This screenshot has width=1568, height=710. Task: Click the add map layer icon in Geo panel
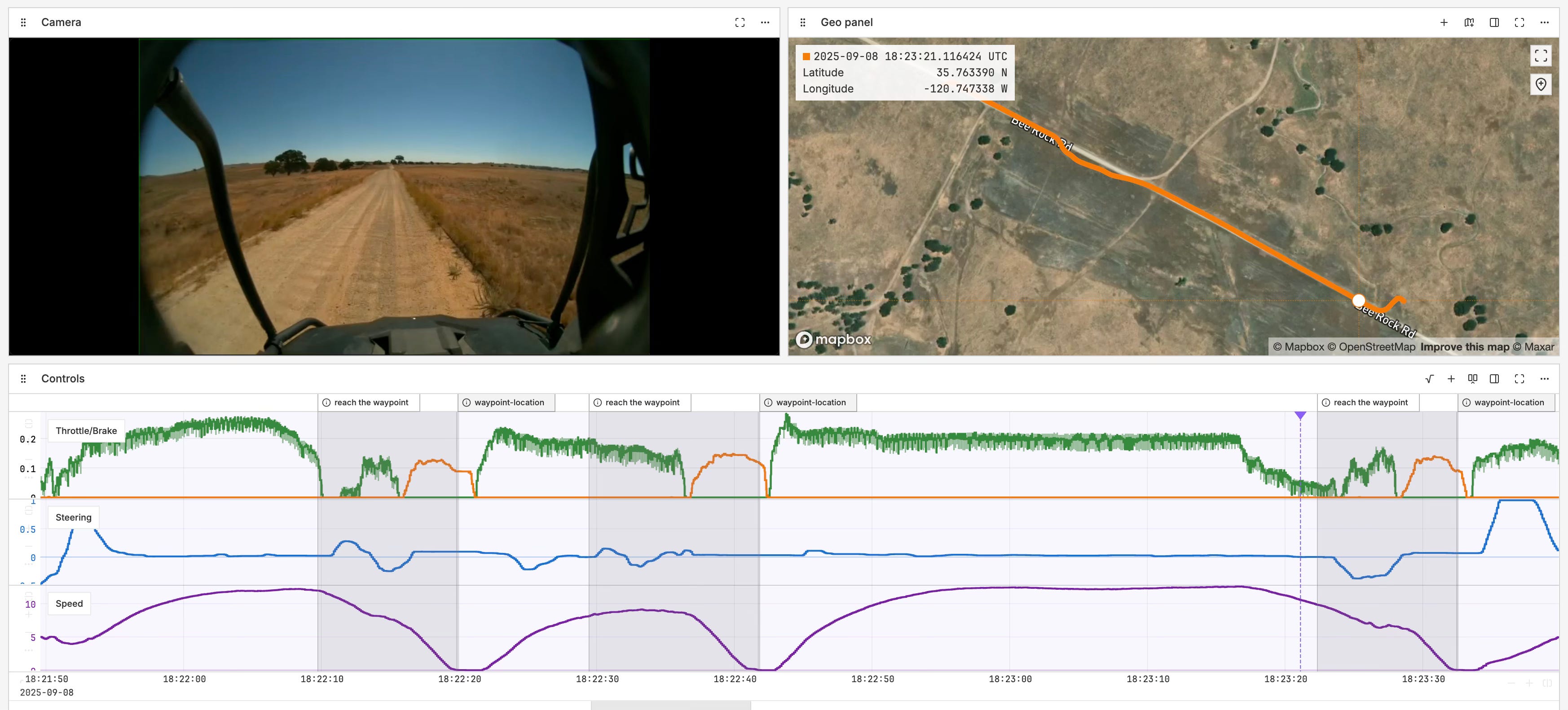point(1469,22)
